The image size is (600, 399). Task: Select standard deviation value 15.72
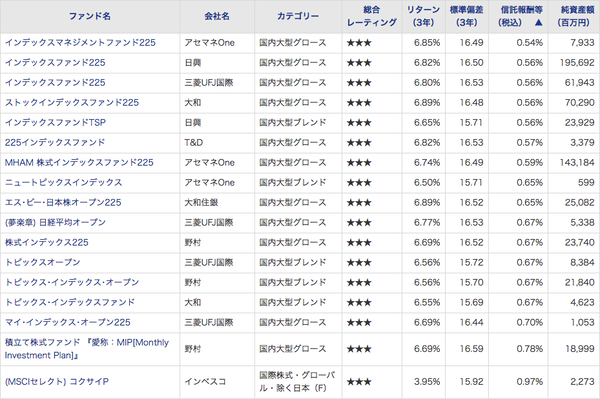(471, 262)
